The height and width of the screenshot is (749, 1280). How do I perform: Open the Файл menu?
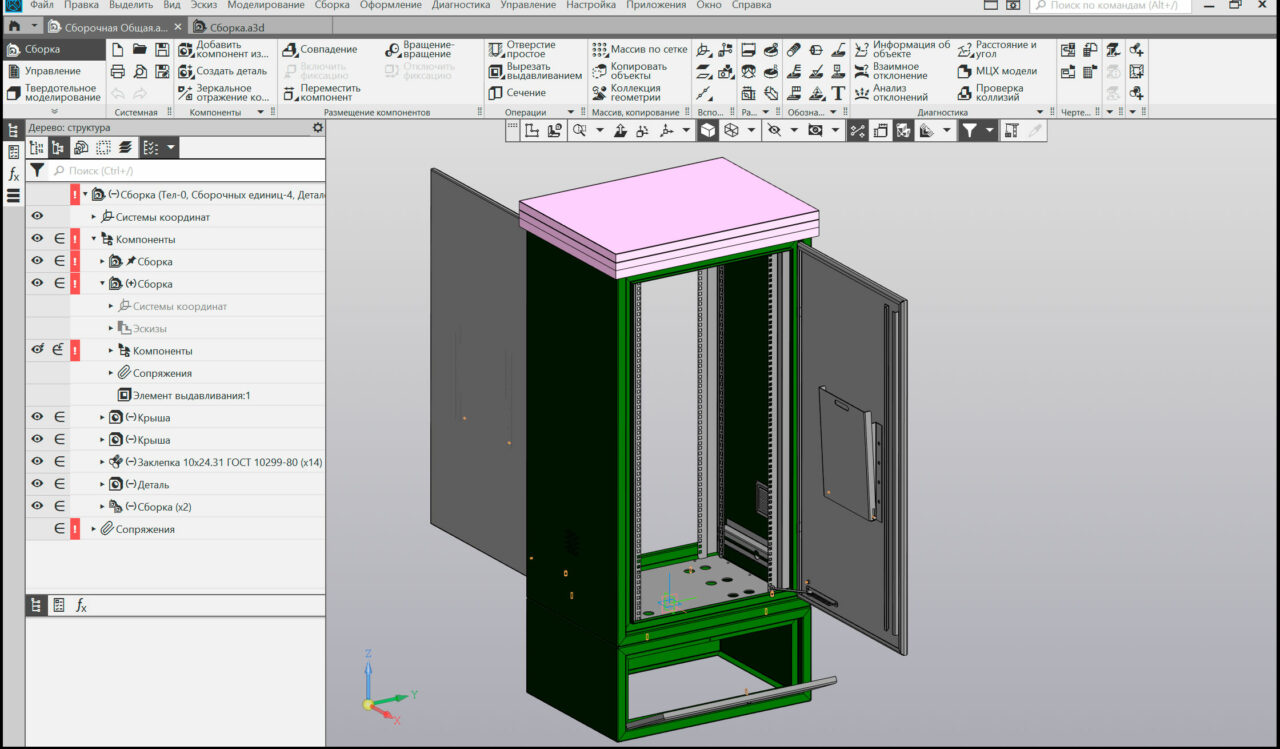[42, 5]
